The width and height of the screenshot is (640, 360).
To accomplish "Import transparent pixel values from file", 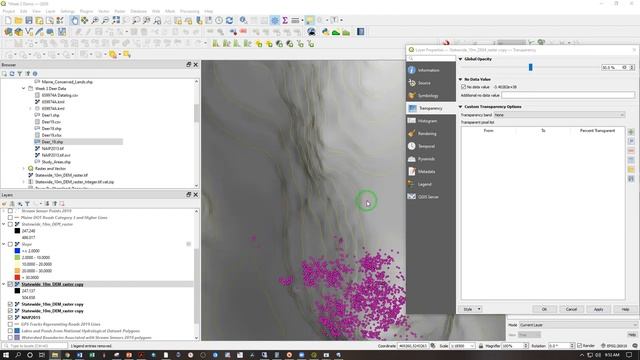I will coord(631,169).
